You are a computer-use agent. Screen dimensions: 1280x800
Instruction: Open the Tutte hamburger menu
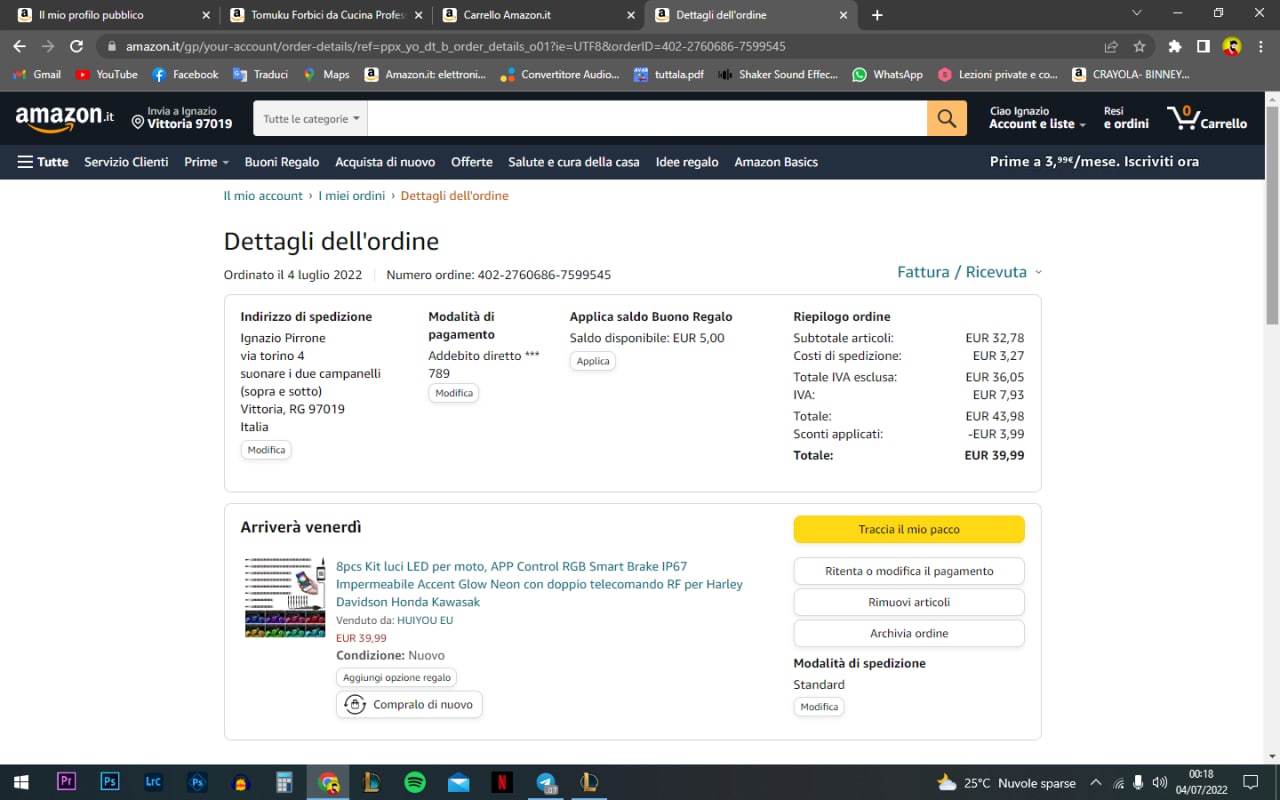[x=43, y=162]
